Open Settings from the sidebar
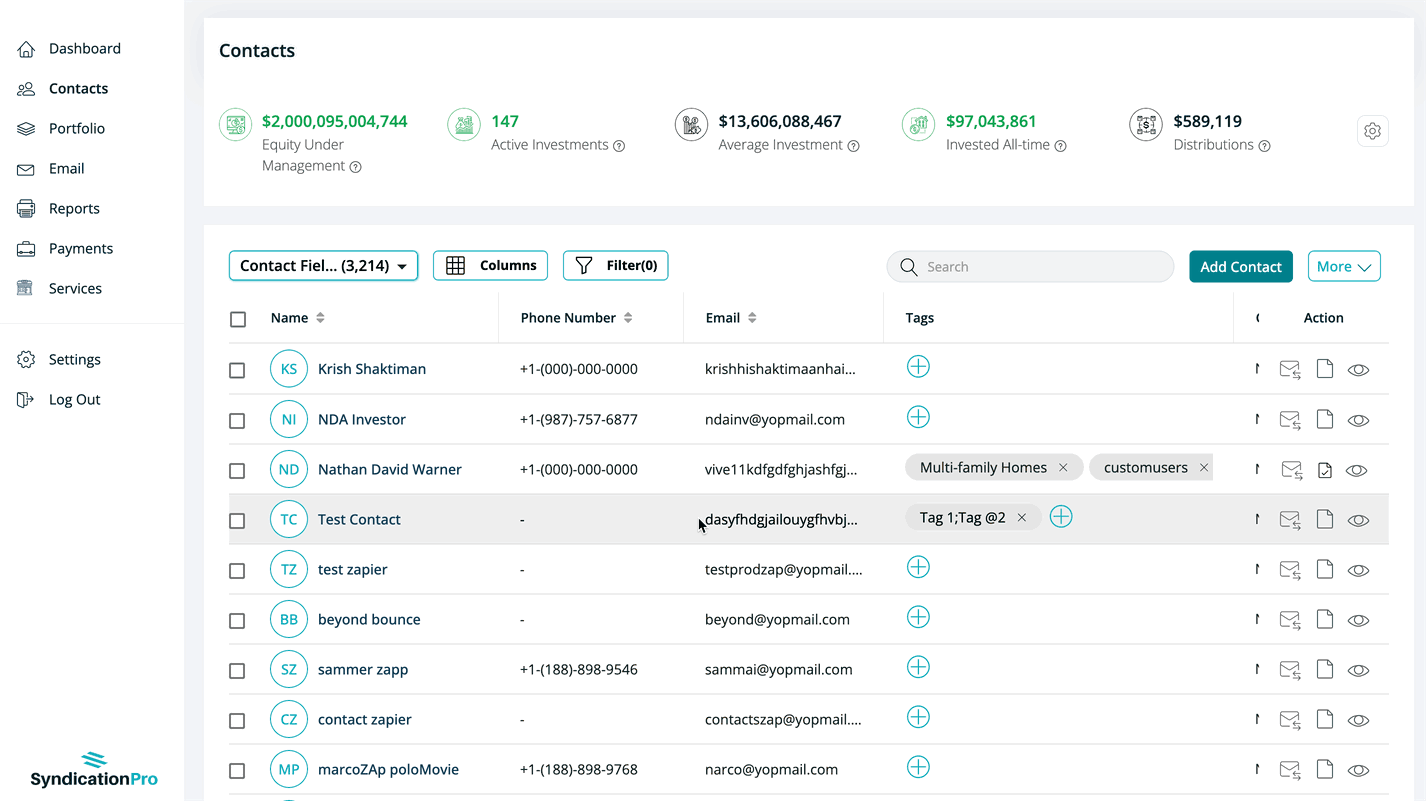The image size is (1426, 801). [75, 359]
